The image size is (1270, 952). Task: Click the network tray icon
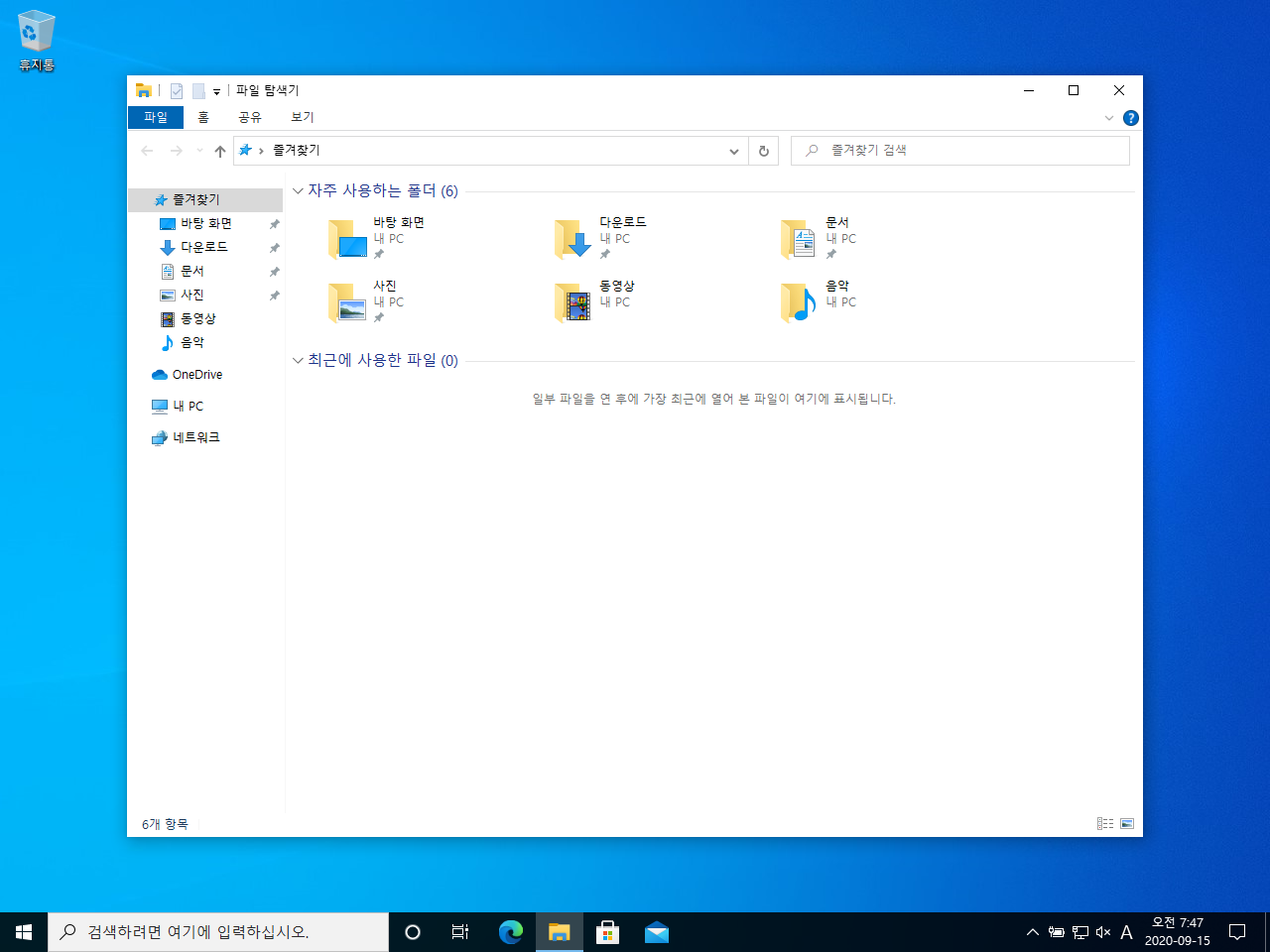[1080, 932]
